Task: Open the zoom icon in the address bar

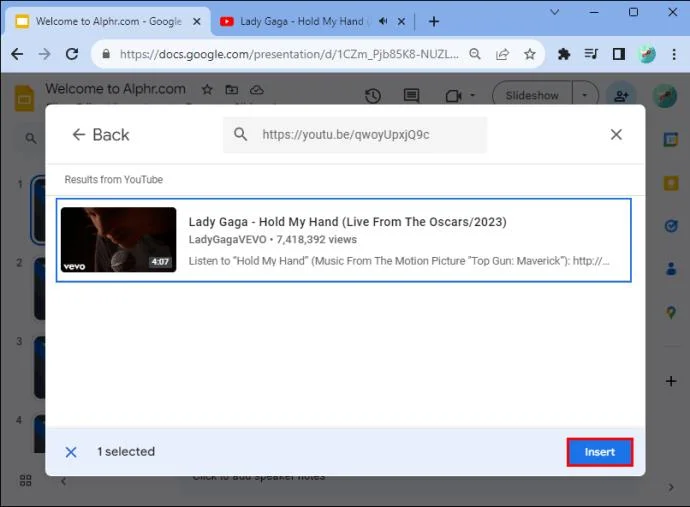Action: 475,54
